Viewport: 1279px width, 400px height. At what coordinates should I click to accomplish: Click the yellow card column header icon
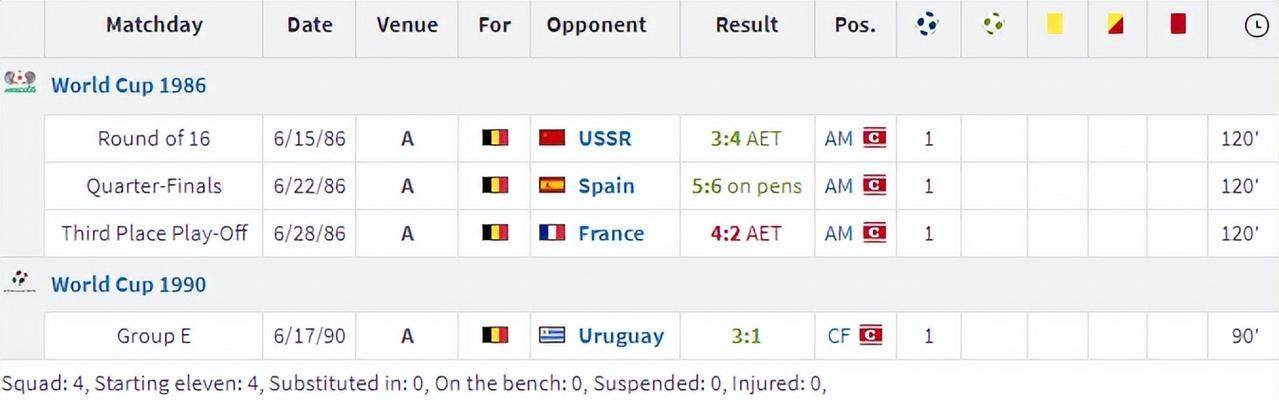point(1055,25)
